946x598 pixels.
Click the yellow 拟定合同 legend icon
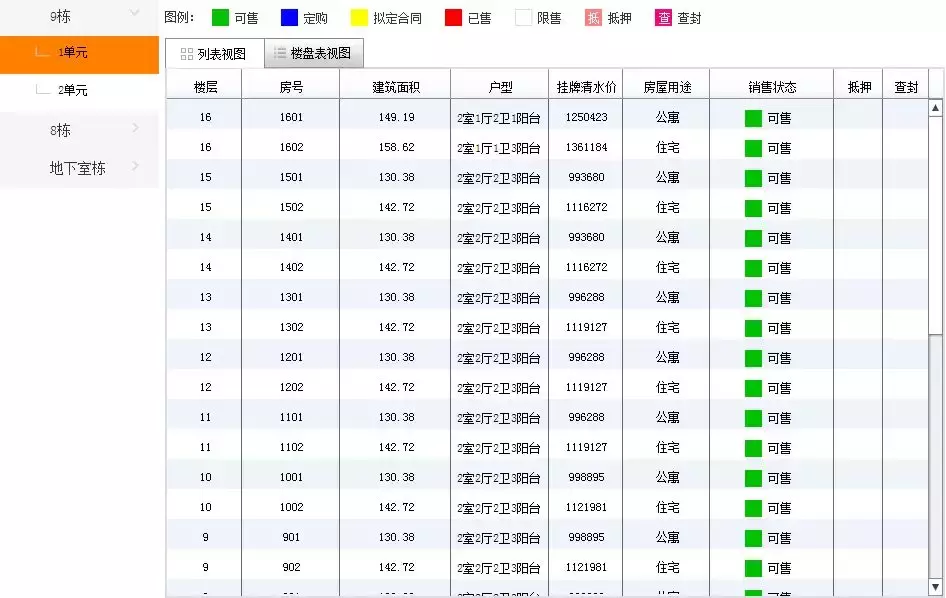tap(359, 17)
